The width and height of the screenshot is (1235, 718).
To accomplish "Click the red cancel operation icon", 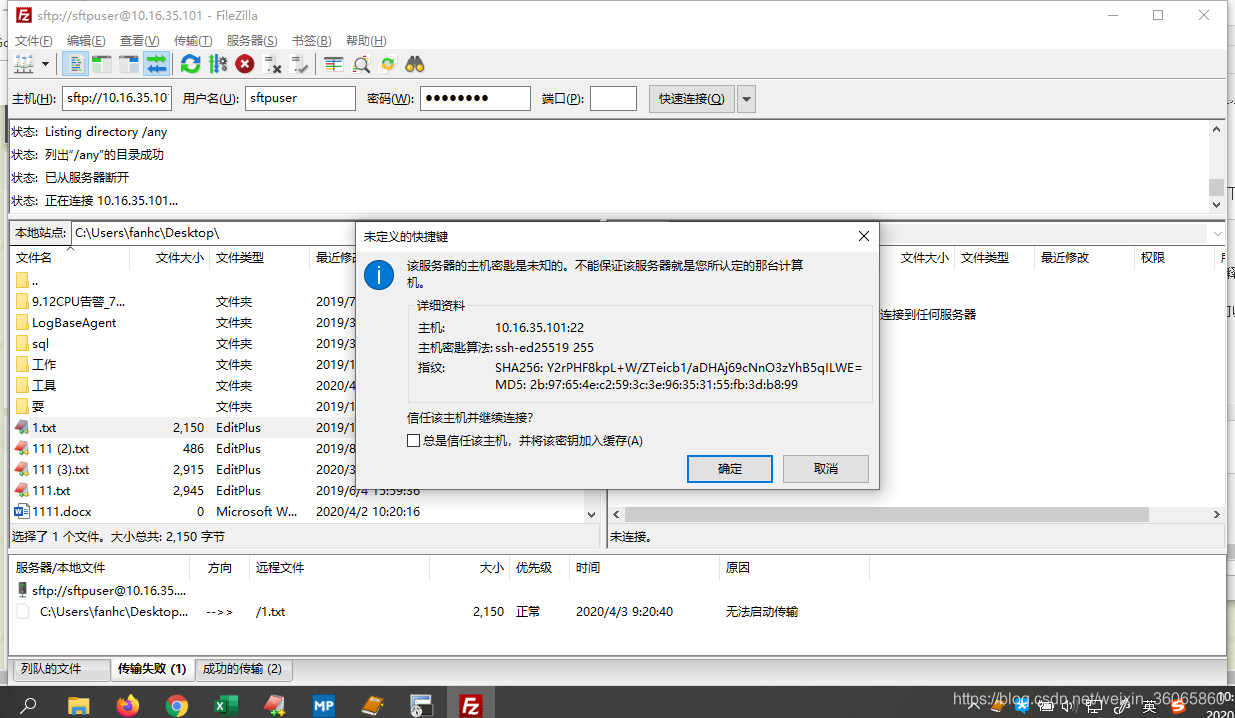I will click(x=245, y=64).
